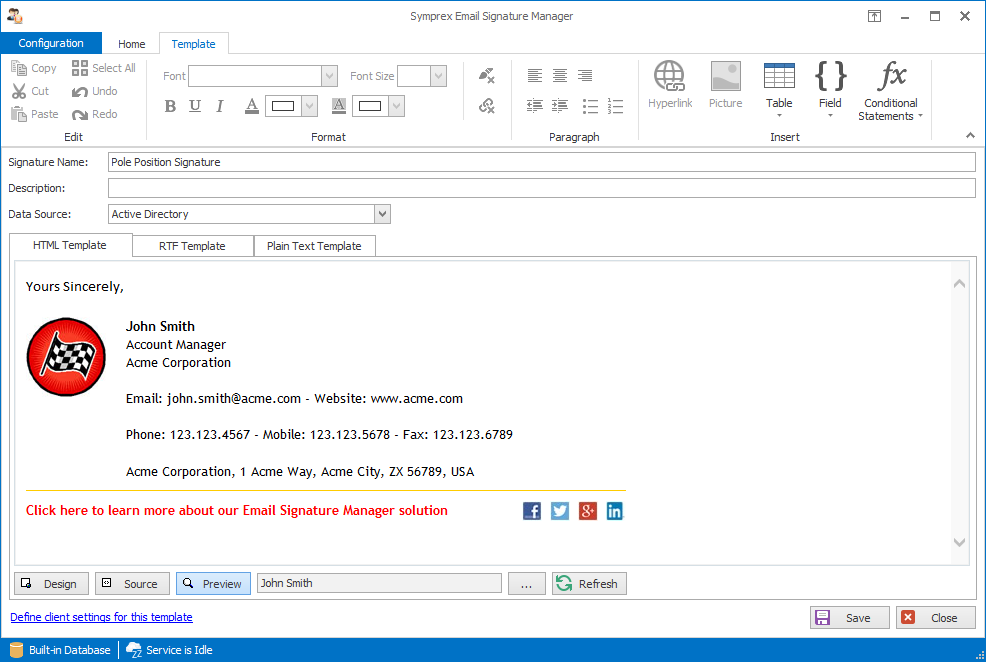The height and width of the screenshot is (662, 986).
Task: Click the Google Plus icon in signature
Action: click(x=587, y=510)
